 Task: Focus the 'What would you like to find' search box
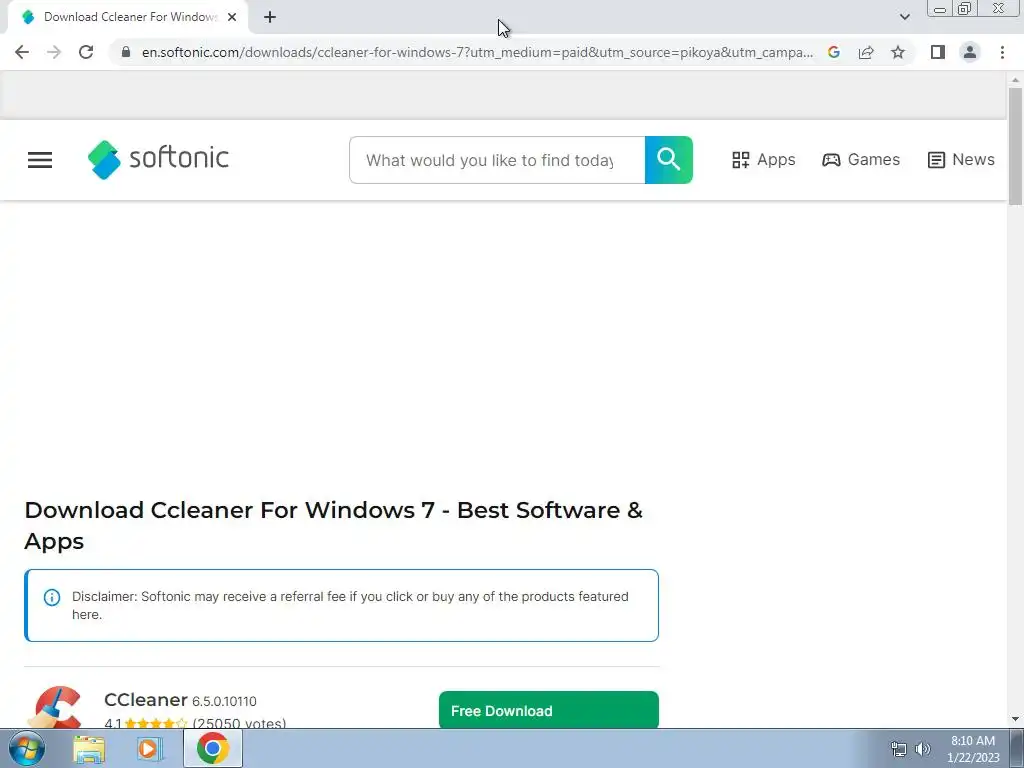point(497,160)
